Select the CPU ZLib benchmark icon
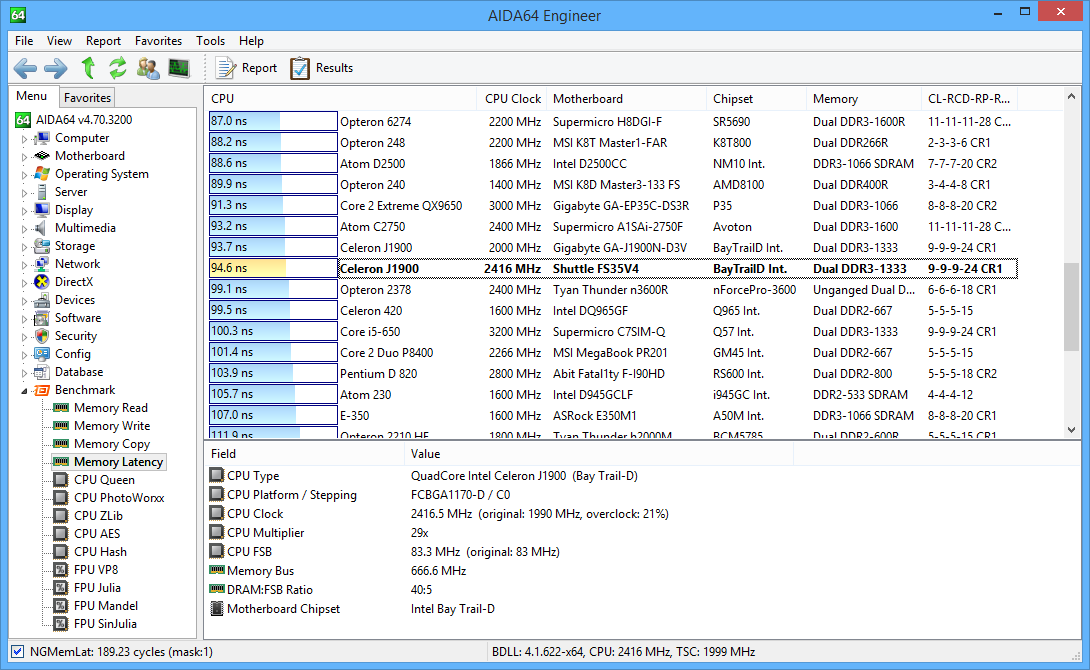The height and width of the screenshot is (670, 1090). [61, 516]
